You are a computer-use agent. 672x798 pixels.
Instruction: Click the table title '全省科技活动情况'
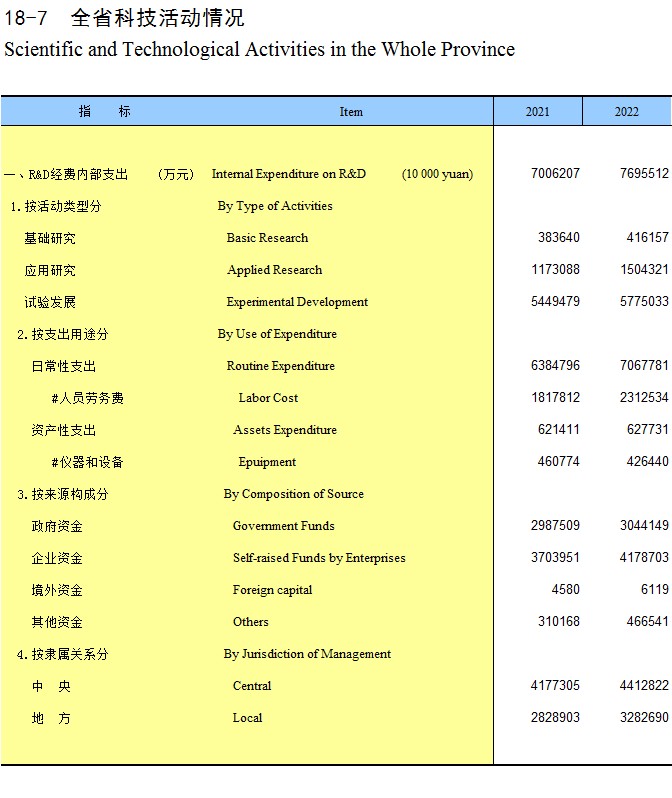point(158,18)
